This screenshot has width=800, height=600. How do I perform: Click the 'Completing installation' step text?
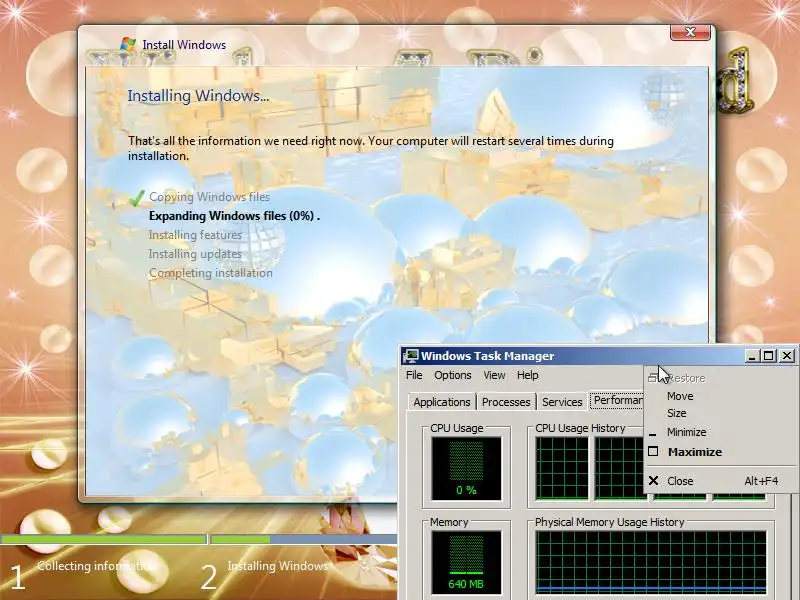coord(210,273)
